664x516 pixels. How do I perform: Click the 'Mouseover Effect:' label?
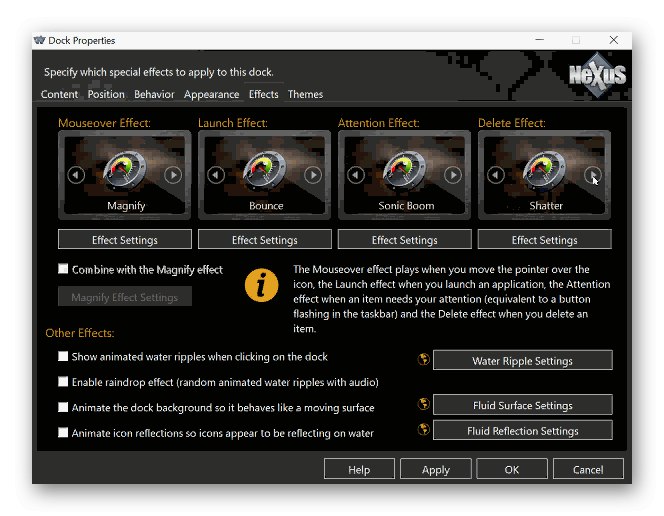(104, 123)
